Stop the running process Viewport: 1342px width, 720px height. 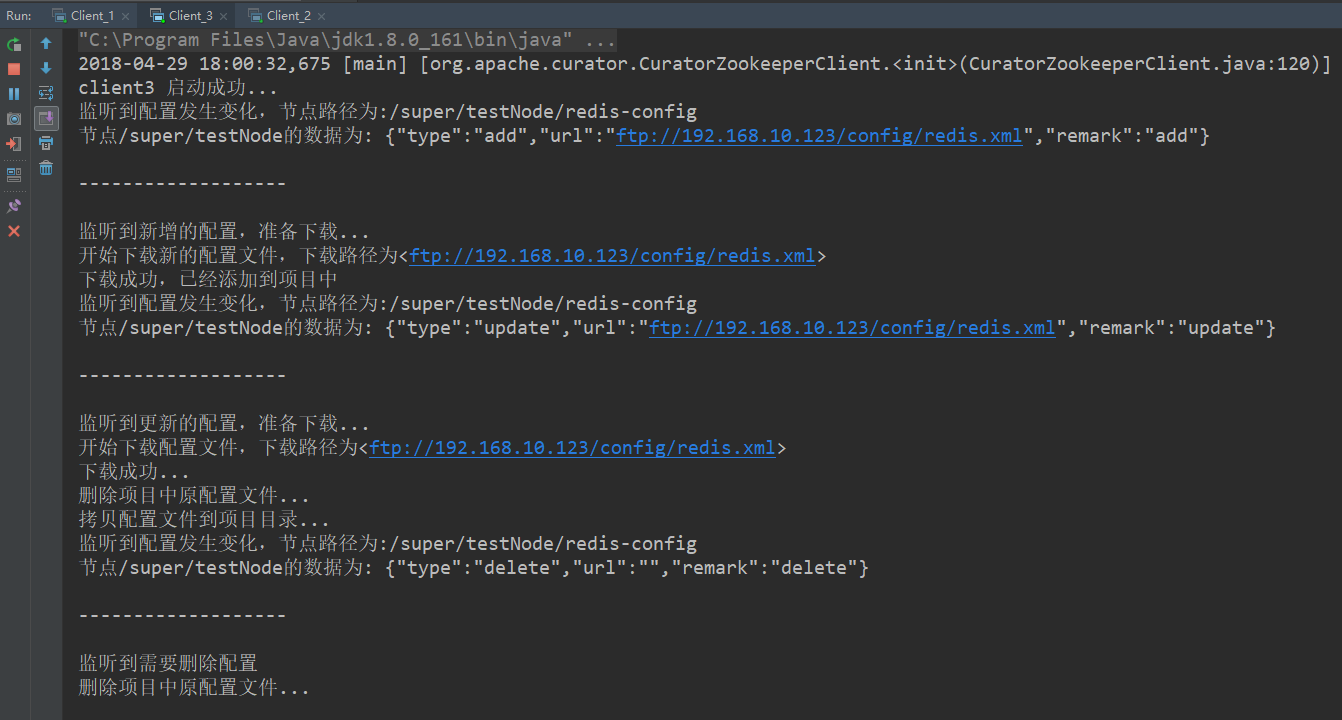coord(14,69)
